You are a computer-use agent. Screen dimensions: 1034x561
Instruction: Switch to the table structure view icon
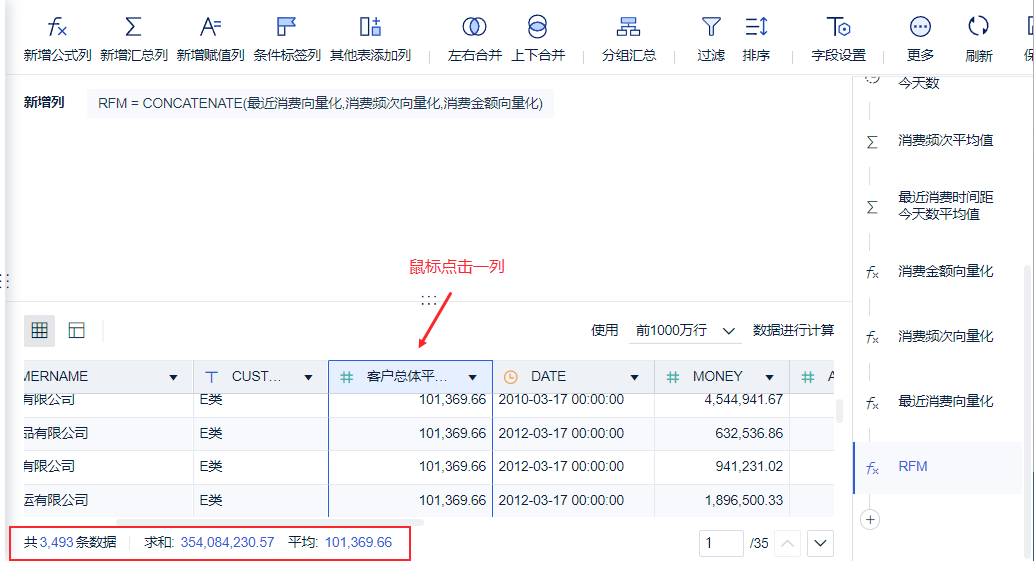(76, 330)
